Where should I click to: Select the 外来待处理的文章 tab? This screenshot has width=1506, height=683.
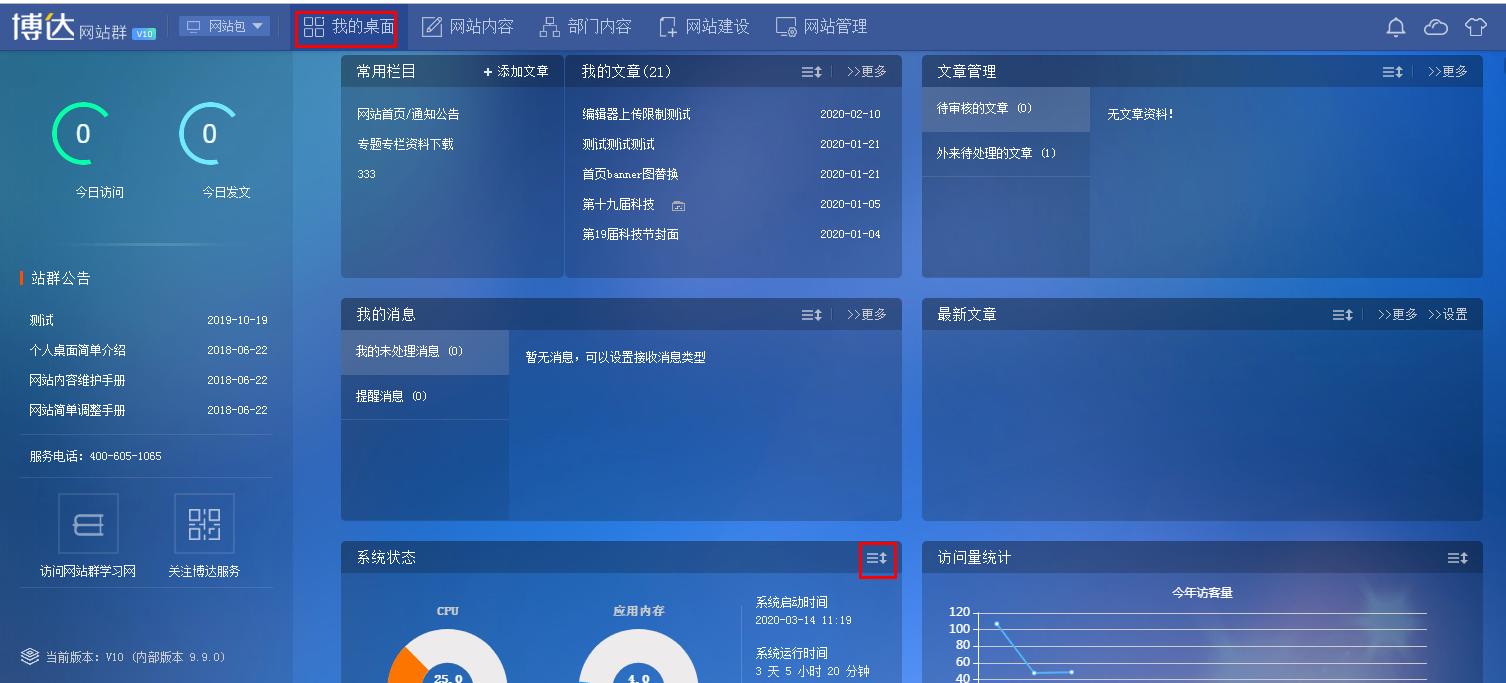tap(996, 154)
